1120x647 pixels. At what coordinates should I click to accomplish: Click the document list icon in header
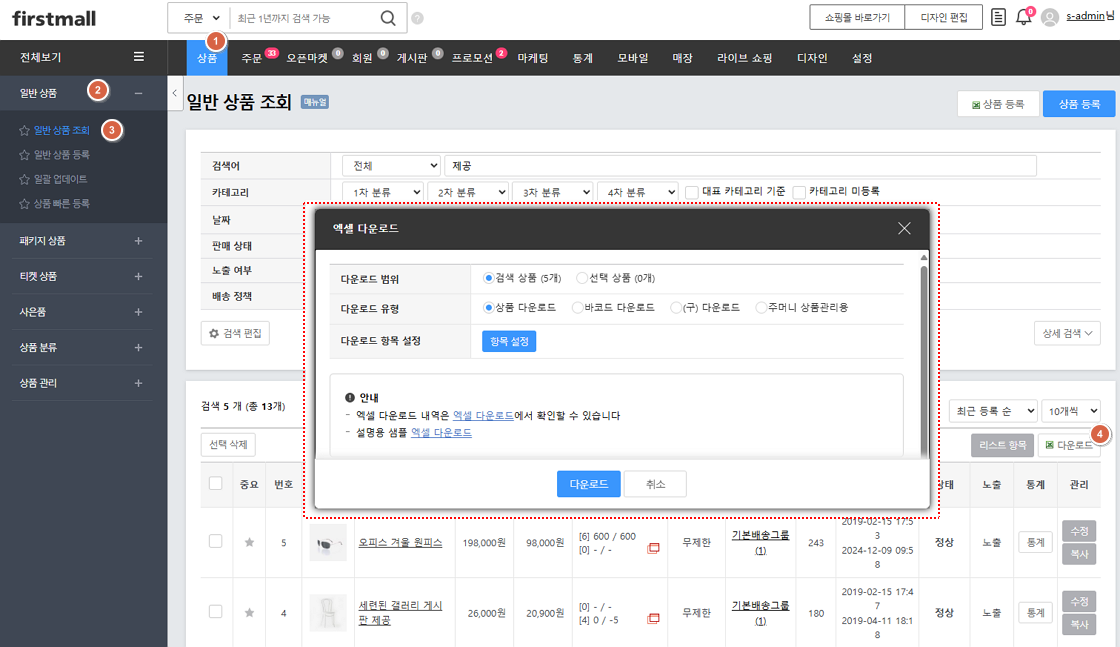coord(998,18)
